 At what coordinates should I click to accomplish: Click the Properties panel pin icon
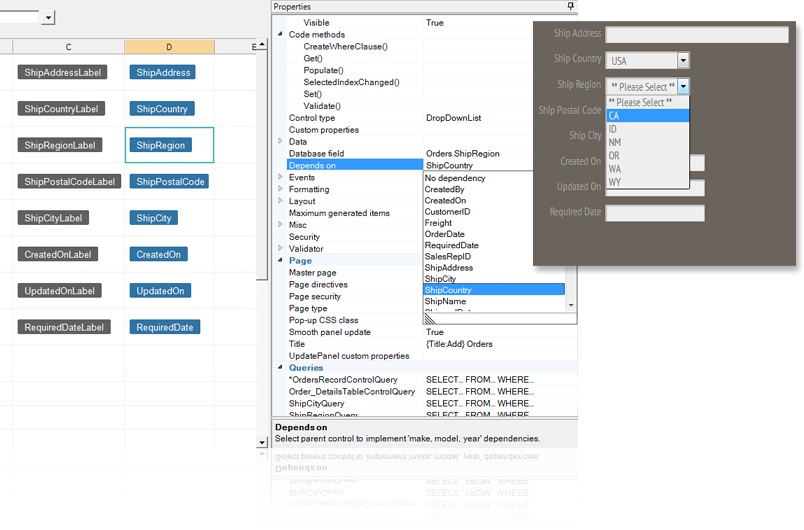(x=571, y=6)
